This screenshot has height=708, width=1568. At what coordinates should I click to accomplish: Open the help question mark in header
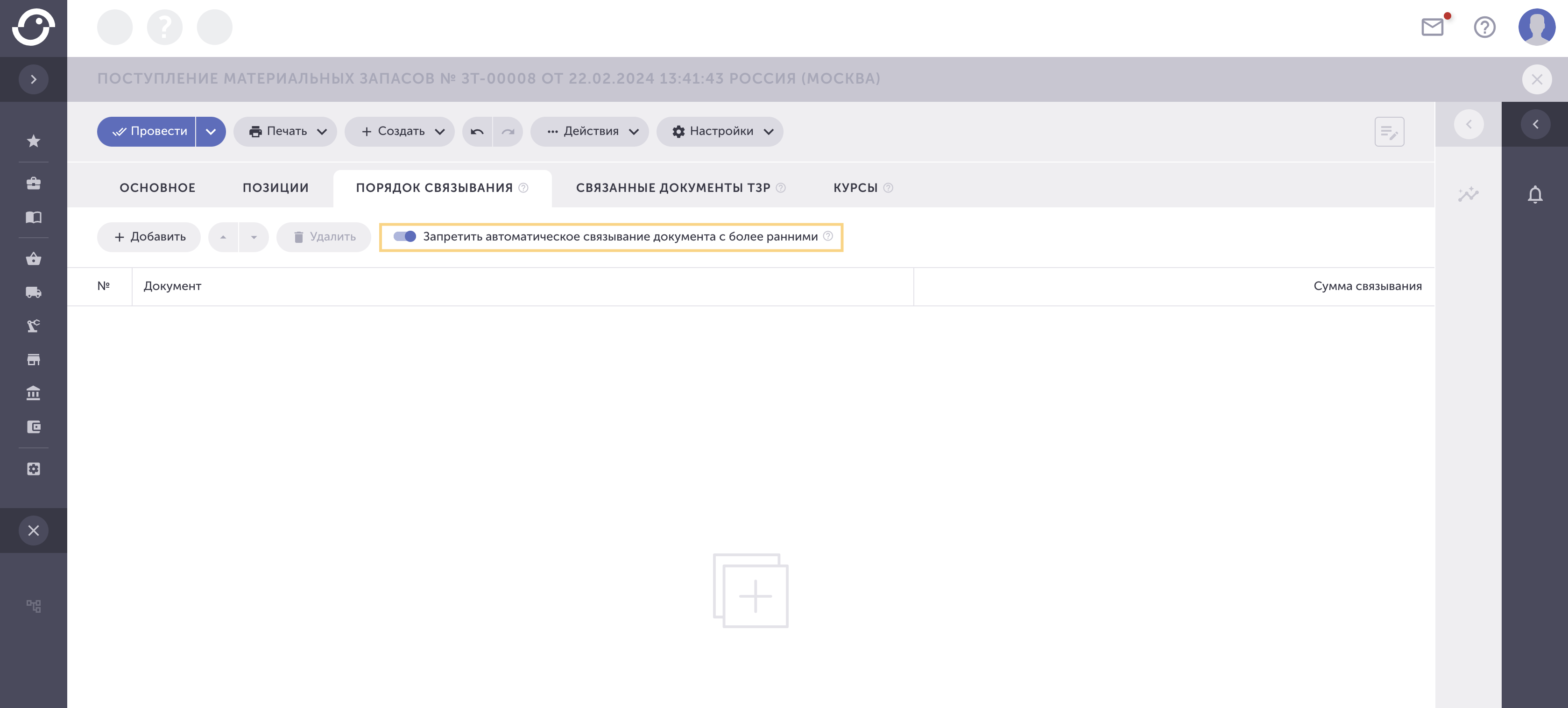(x=1484, y=27)
